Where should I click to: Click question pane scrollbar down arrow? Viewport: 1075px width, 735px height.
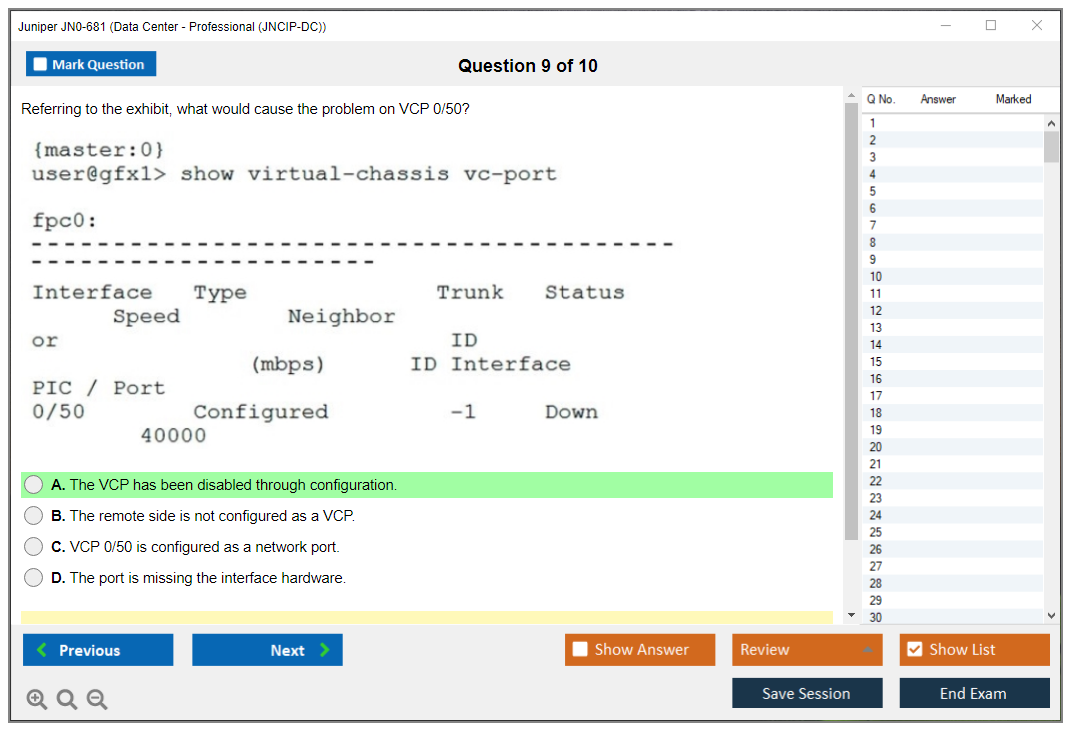[x=851, y=615]
